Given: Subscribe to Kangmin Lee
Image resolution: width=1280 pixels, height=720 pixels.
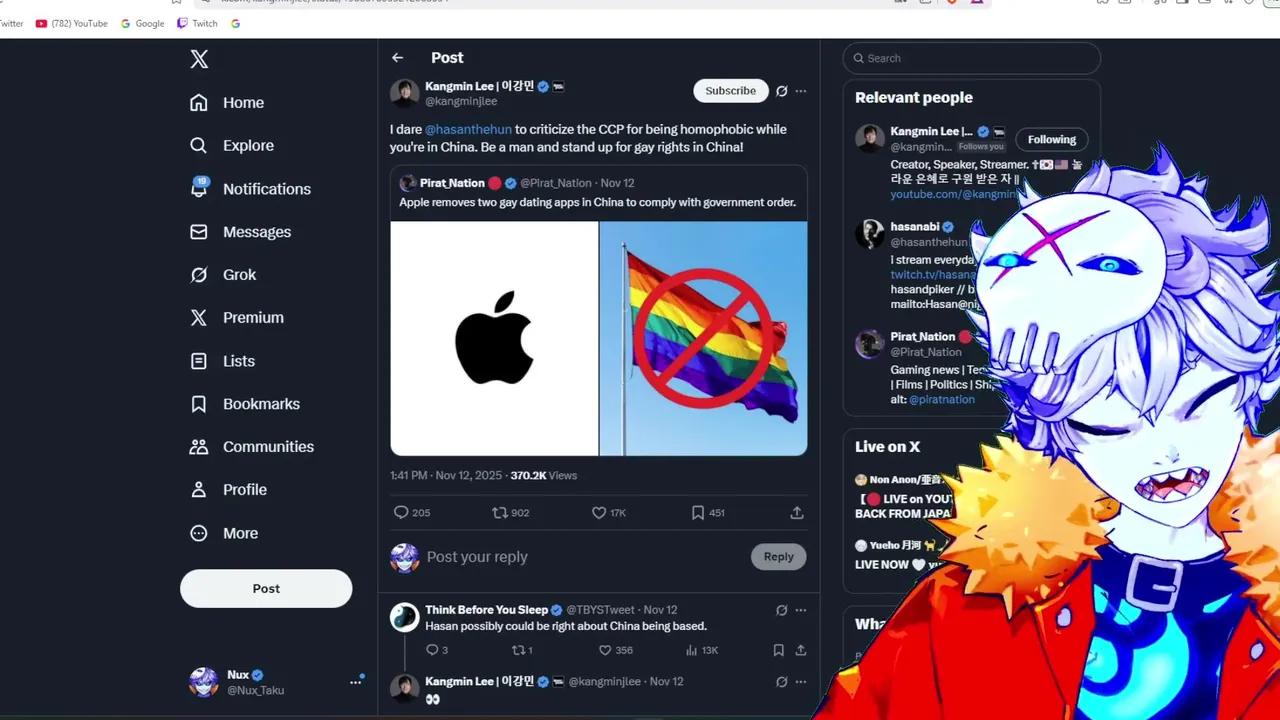Looking at the screenshot, I should [x=731, y=91].
